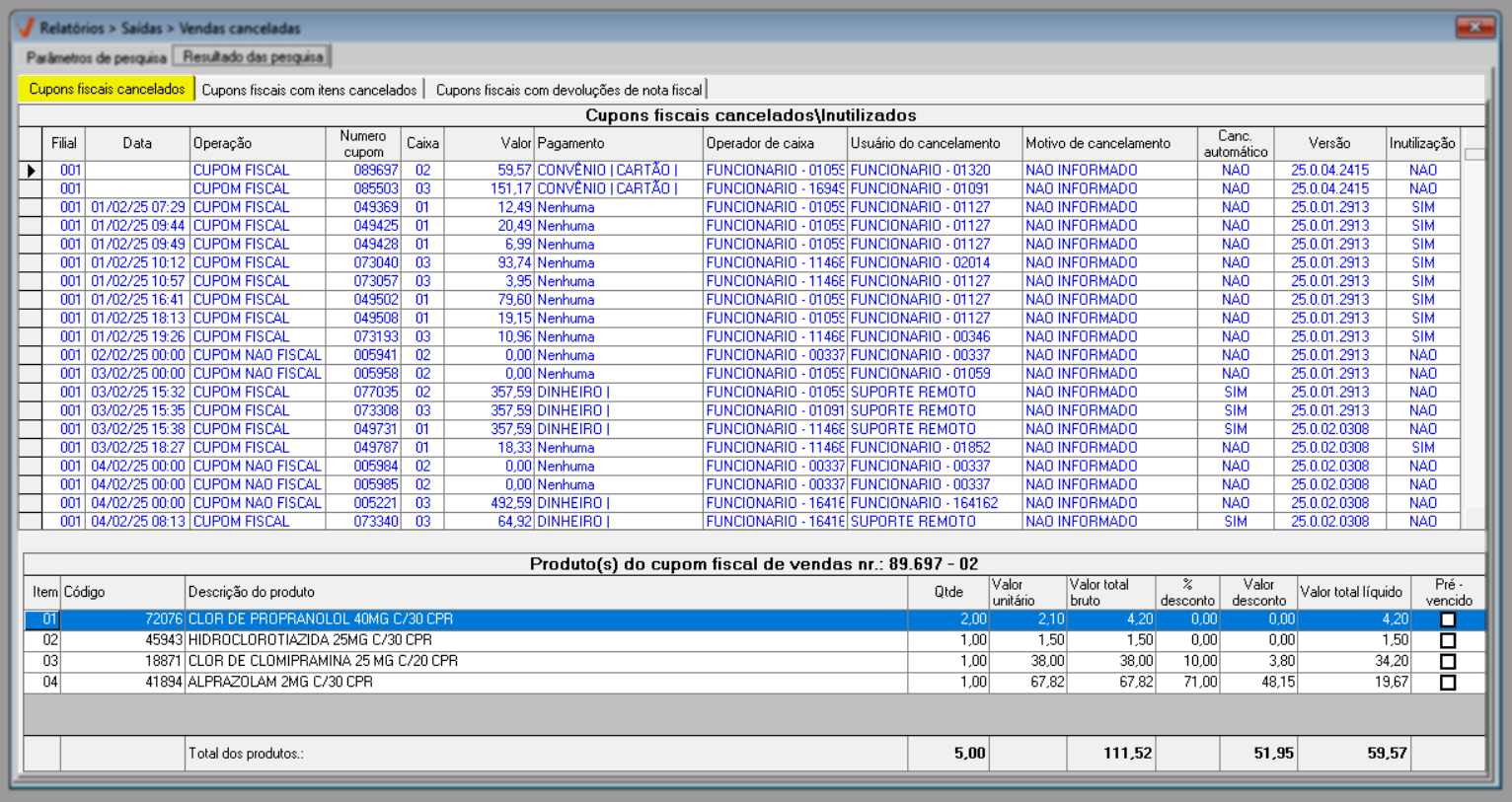Click the Motivo de cancelamento column header

(x=1097, y=143)
